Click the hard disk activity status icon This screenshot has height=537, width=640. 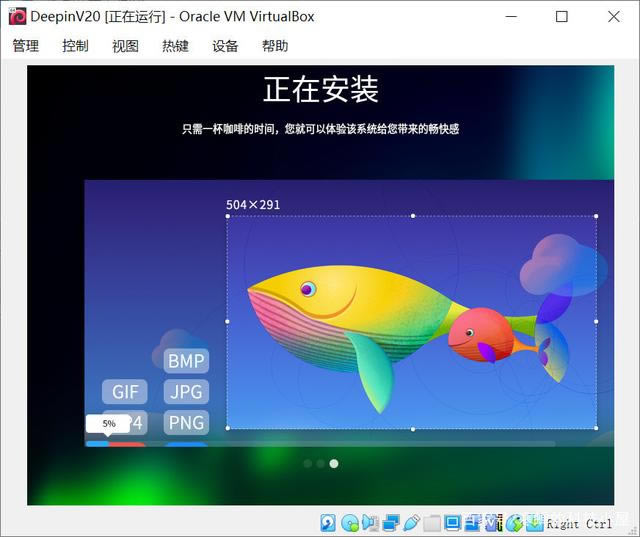pyautogui.click(x=328, y=523)
